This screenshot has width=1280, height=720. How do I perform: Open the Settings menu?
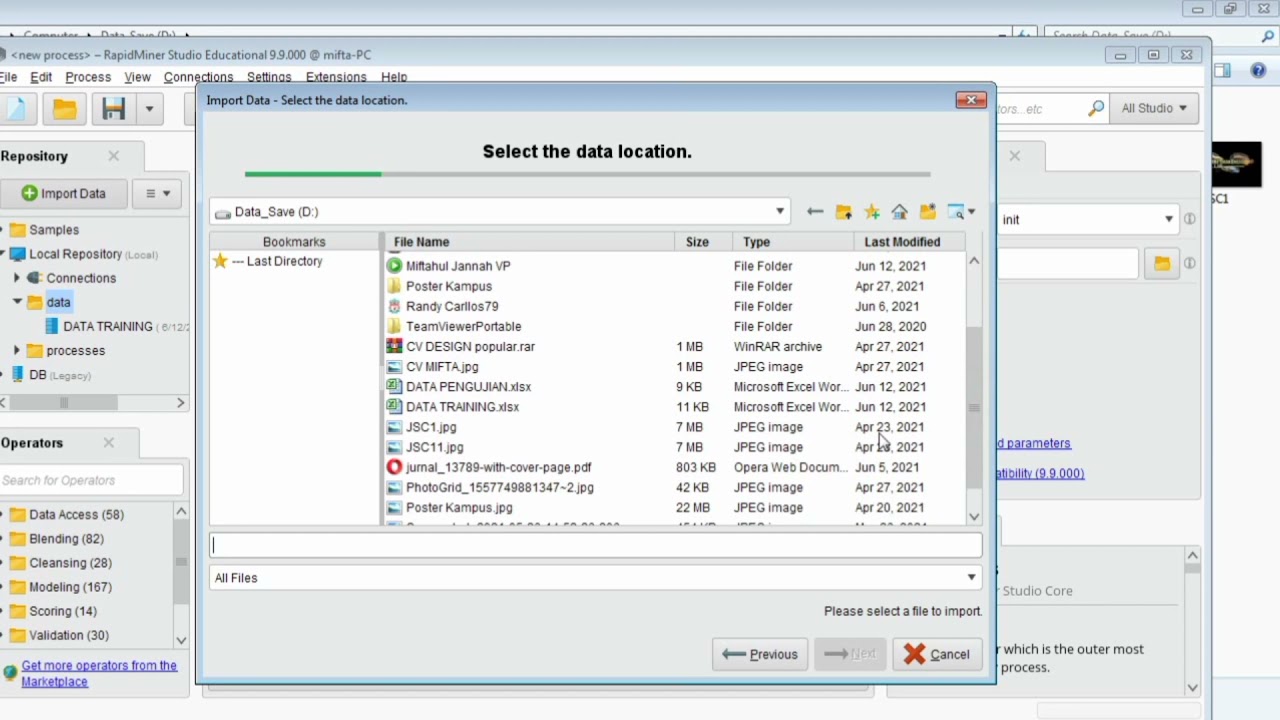pyautogui.click(x=269, y=77)
